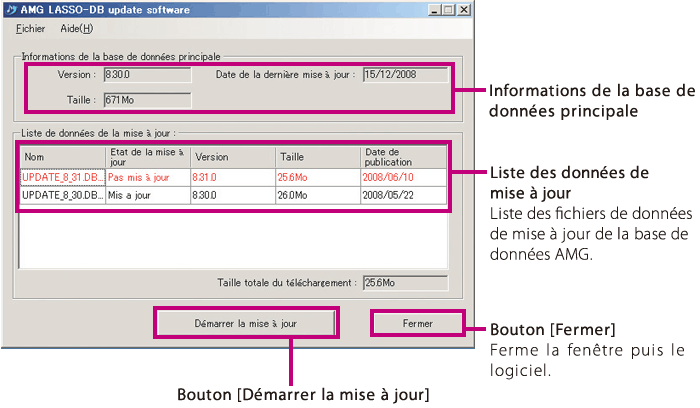Sort by the Nom column header
This screenshot has height=408, width=700.
[x=60, y=157]
